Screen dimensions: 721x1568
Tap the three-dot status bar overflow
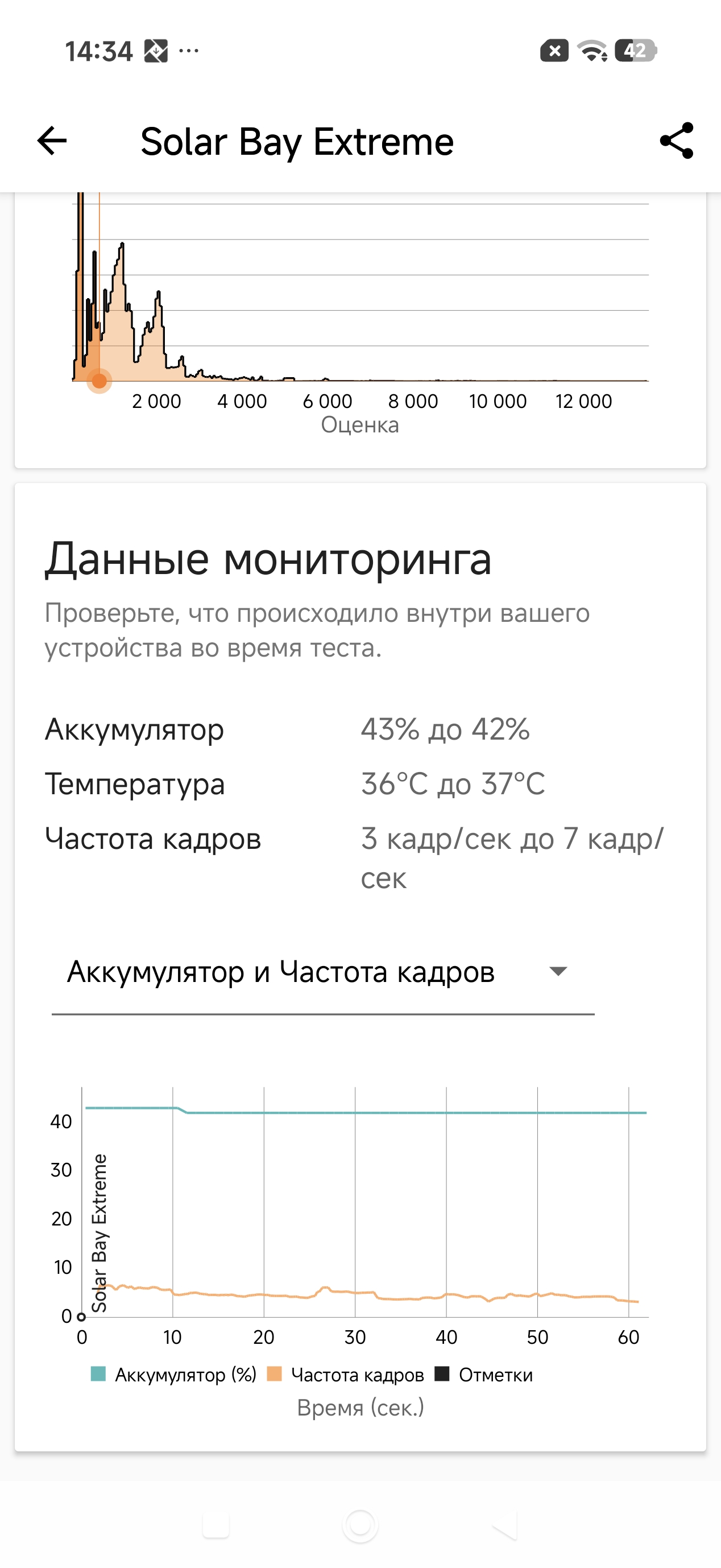pyautogui.click(x=189, y=51)
